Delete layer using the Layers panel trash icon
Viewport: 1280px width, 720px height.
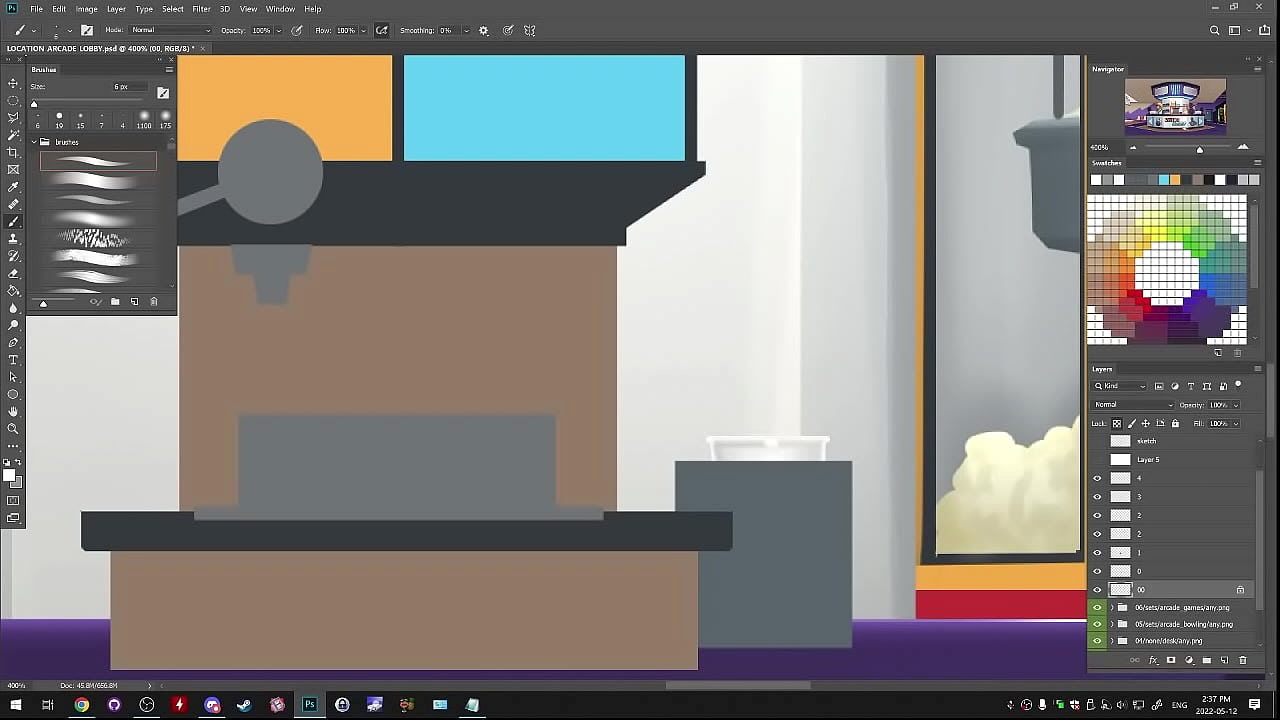1243,660
